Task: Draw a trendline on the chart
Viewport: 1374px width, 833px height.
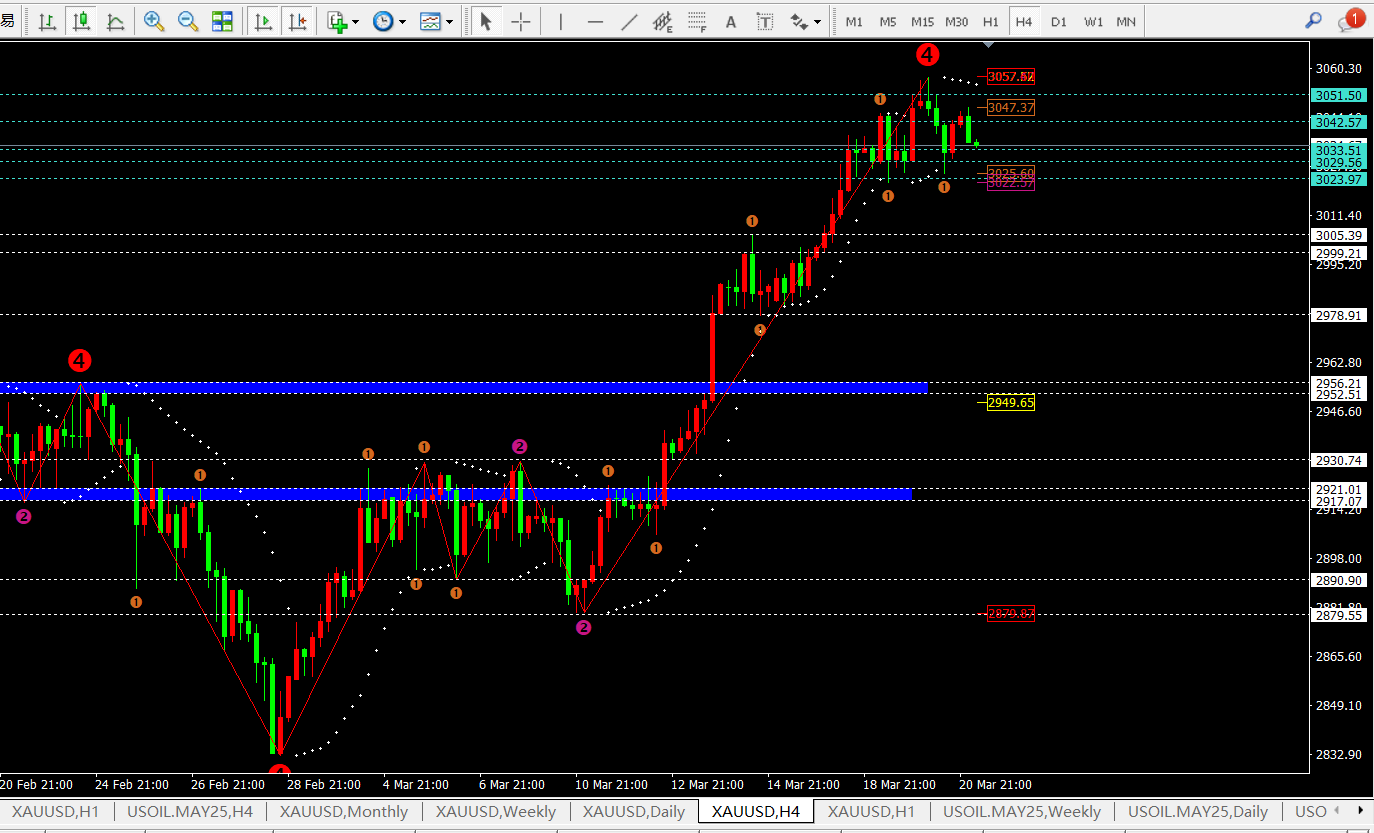Action: 629,21
